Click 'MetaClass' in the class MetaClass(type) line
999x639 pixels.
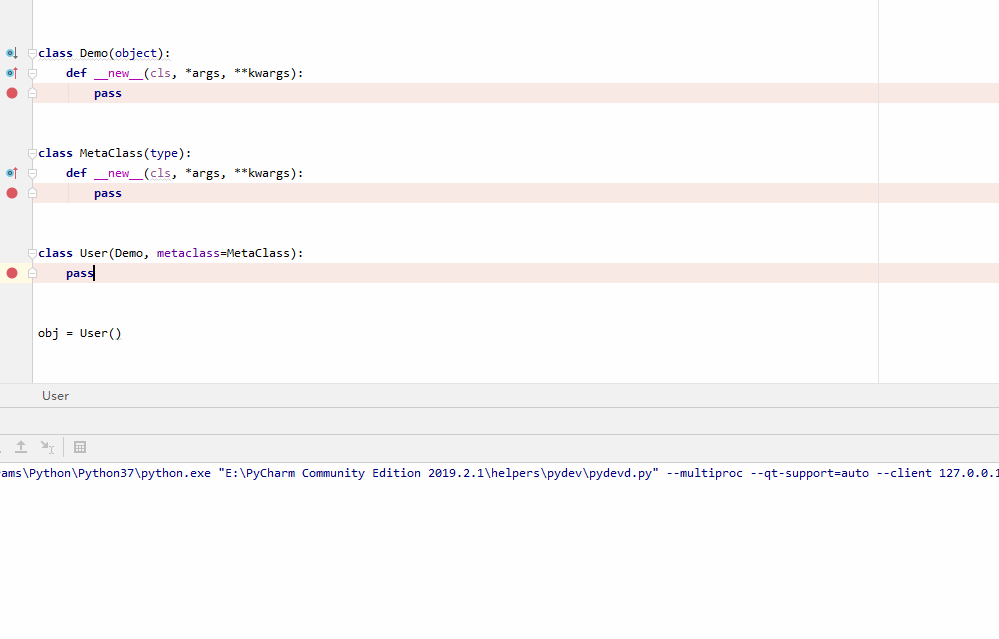tap(111, 153)
